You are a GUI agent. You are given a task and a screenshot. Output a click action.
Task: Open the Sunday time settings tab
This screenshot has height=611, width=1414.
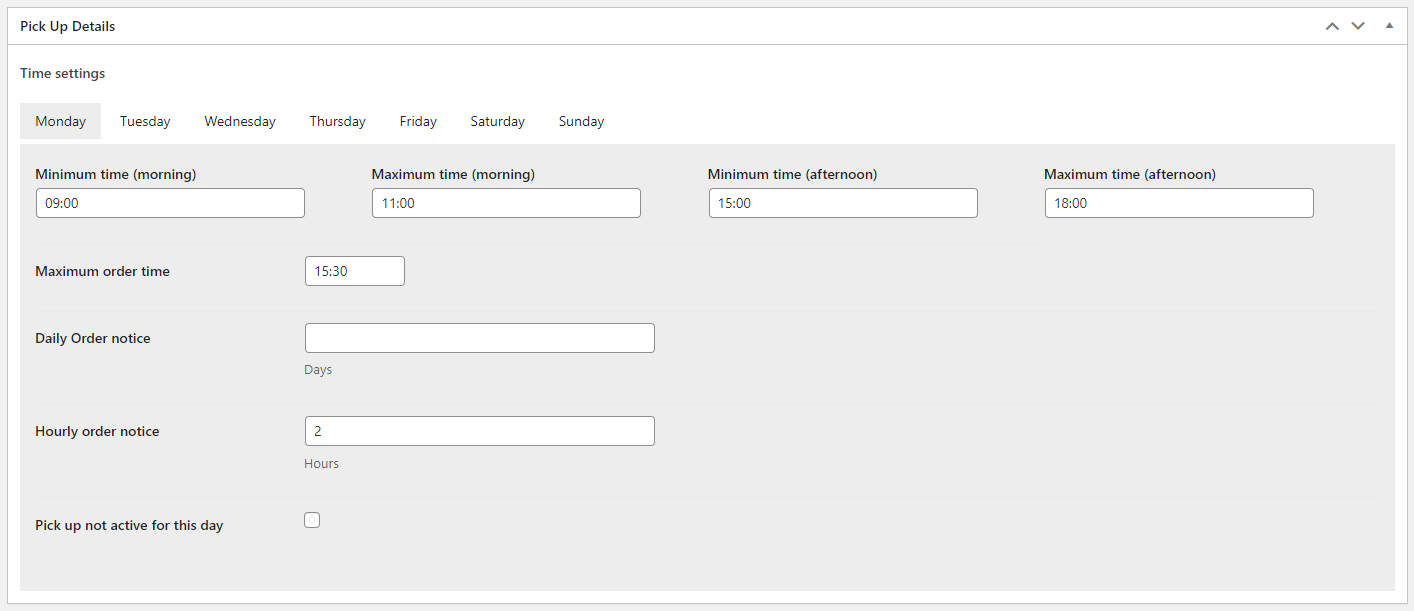(x=581, y=121)
